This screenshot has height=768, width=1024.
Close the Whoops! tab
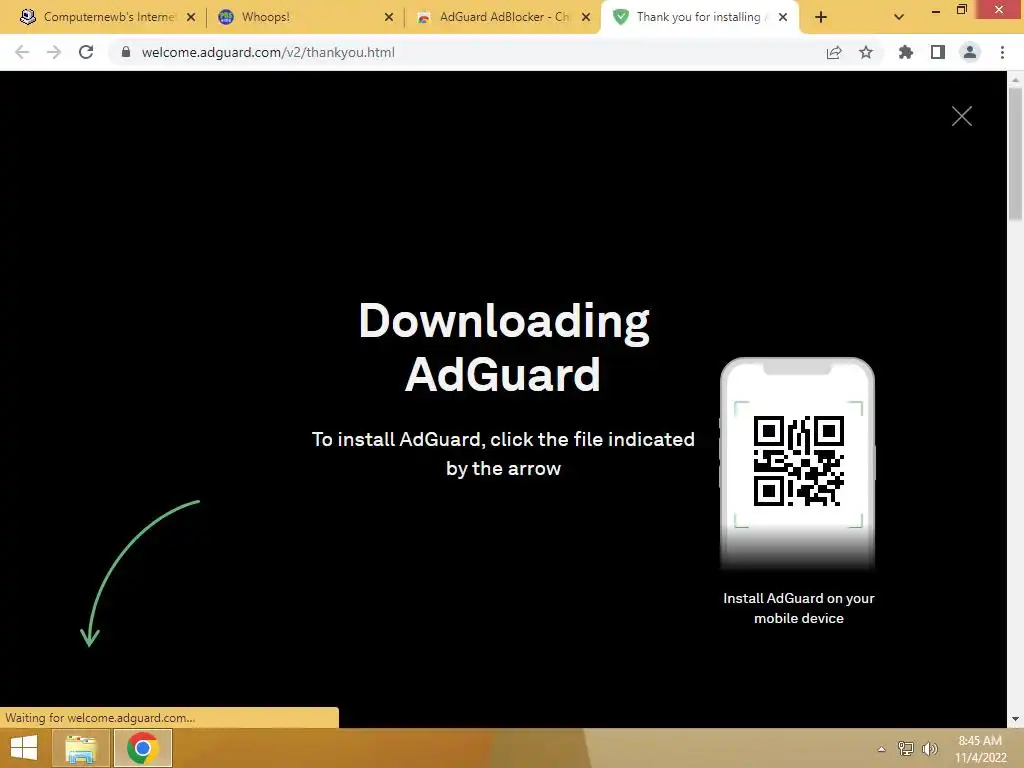point(389,17)
